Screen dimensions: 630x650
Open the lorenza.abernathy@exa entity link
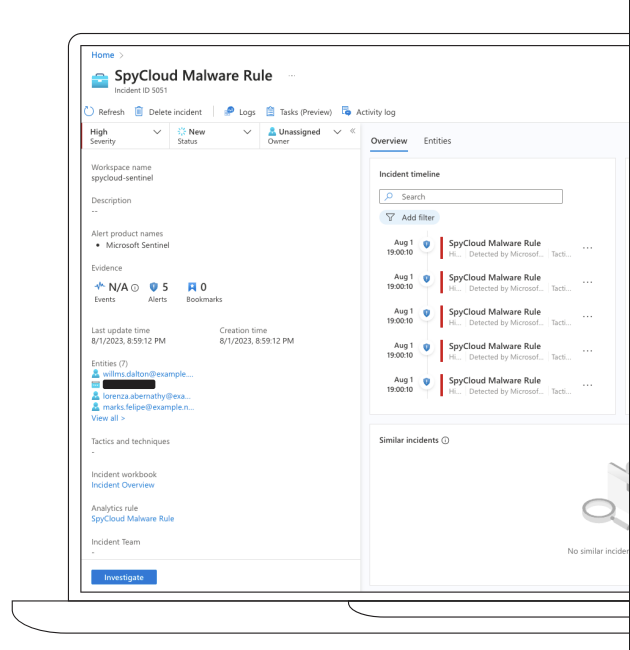coord(147,396)
